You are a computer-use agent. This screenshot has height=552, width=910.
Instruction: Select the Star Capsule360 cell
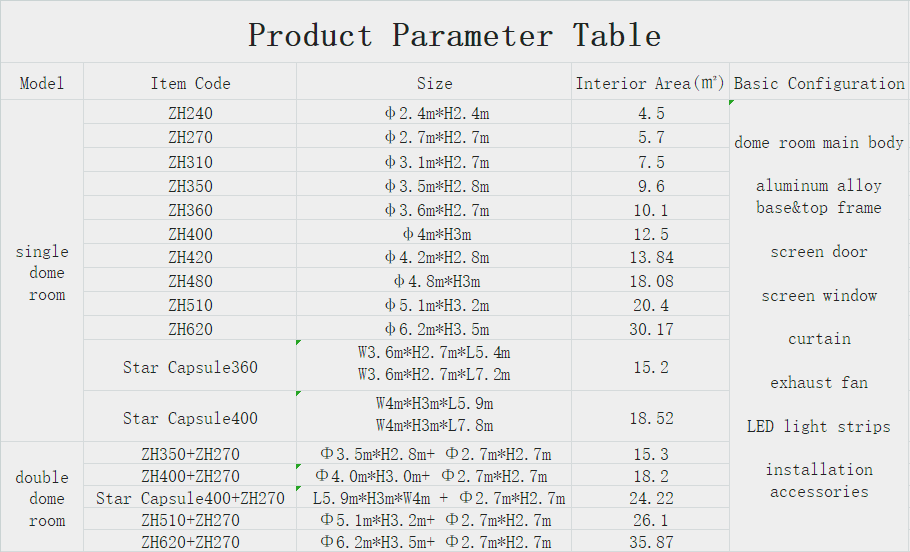tap(190, 367)
